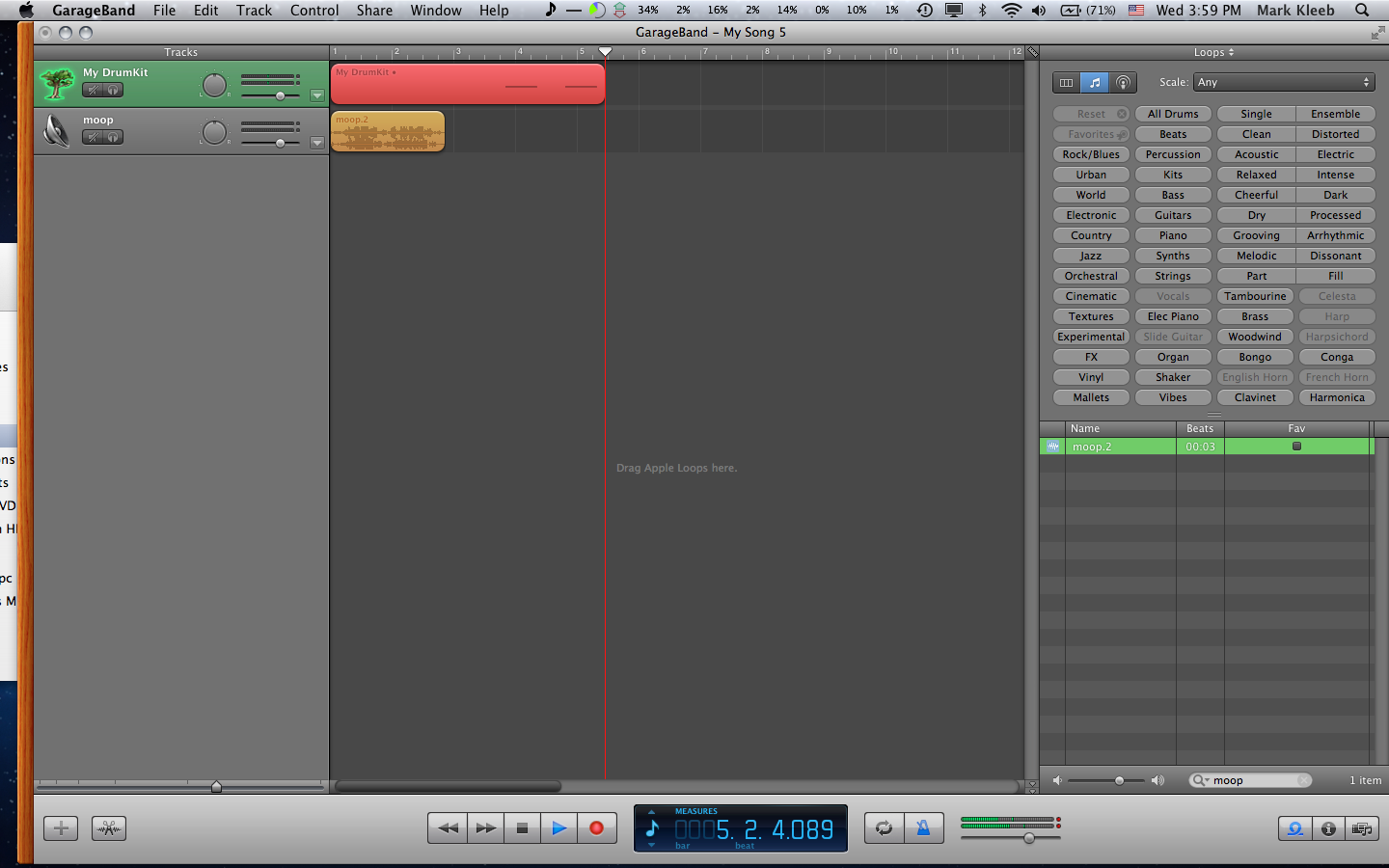
Task: Filter loops by All Drums
Action: point(1173,114)
